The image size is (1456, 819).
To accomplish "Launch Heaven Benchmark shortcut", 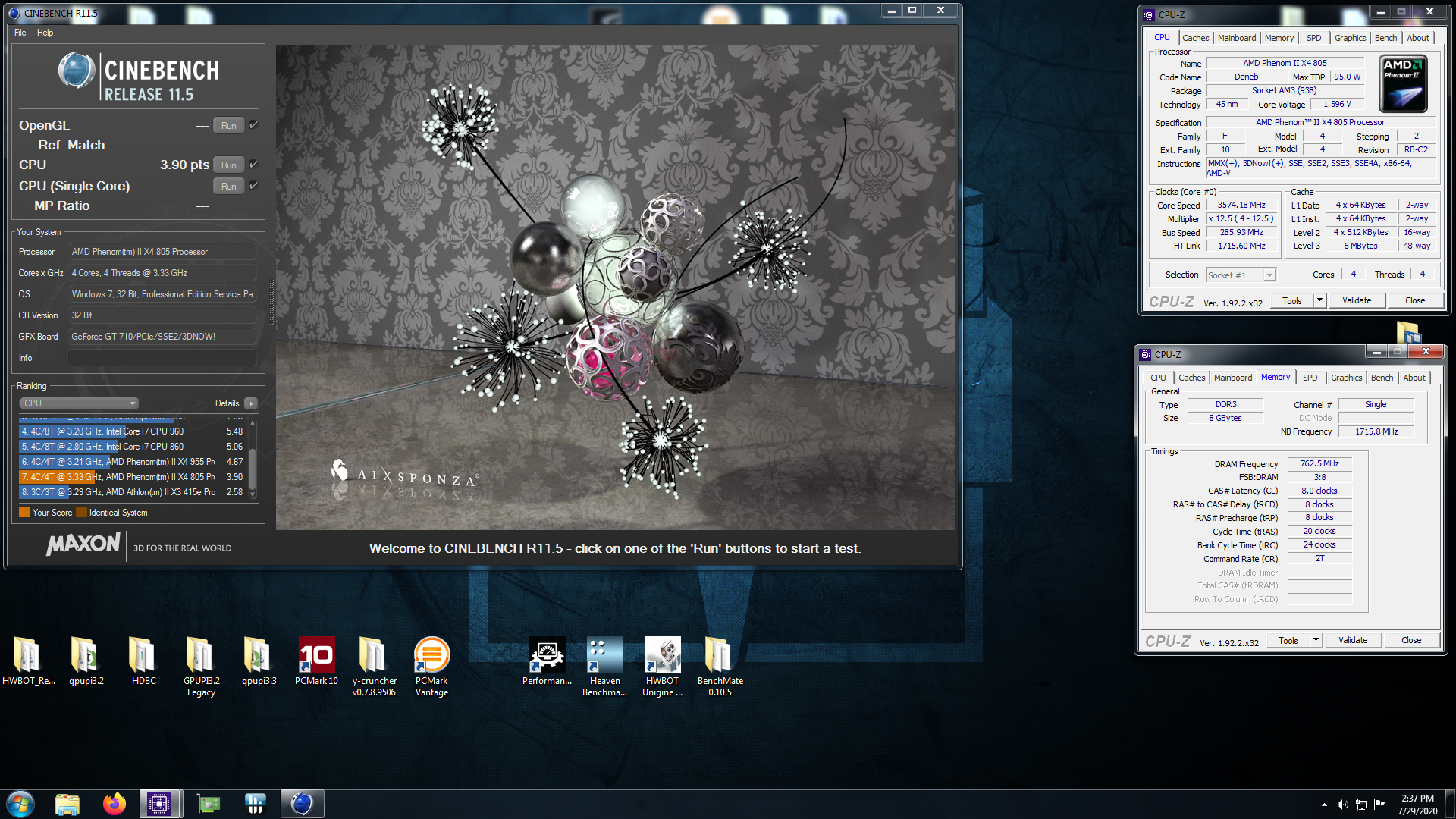I will [604, 667].
